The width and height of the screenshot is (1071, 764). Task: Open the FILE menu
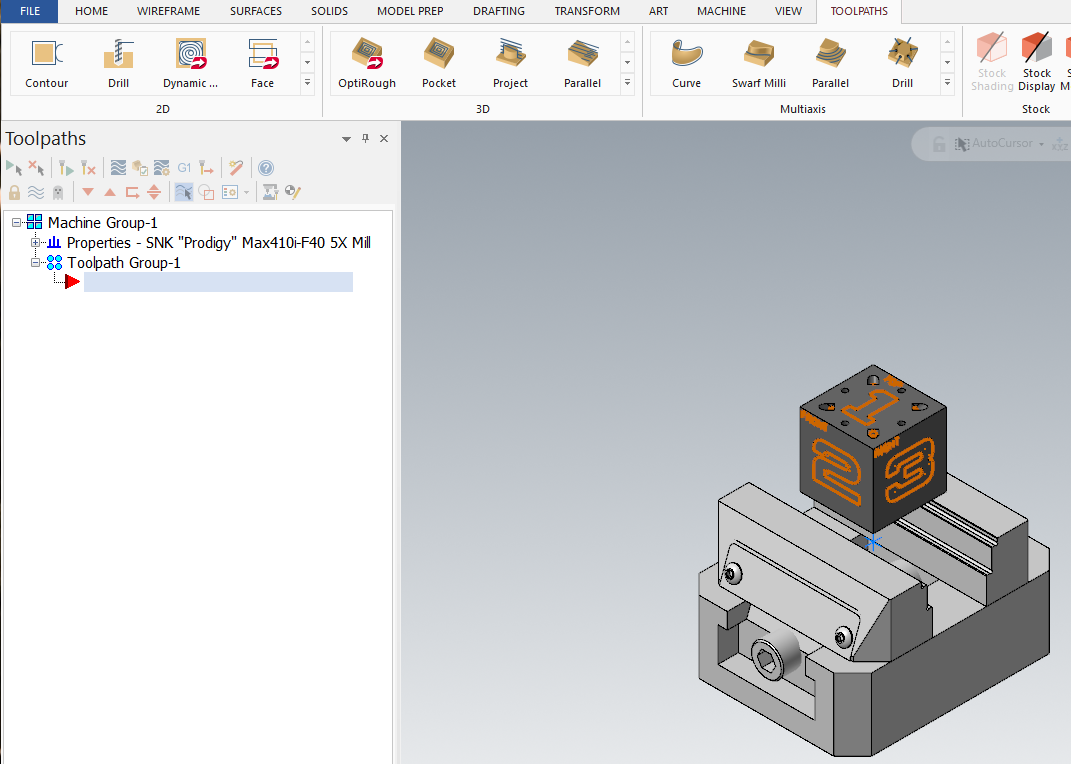[30, 11]
